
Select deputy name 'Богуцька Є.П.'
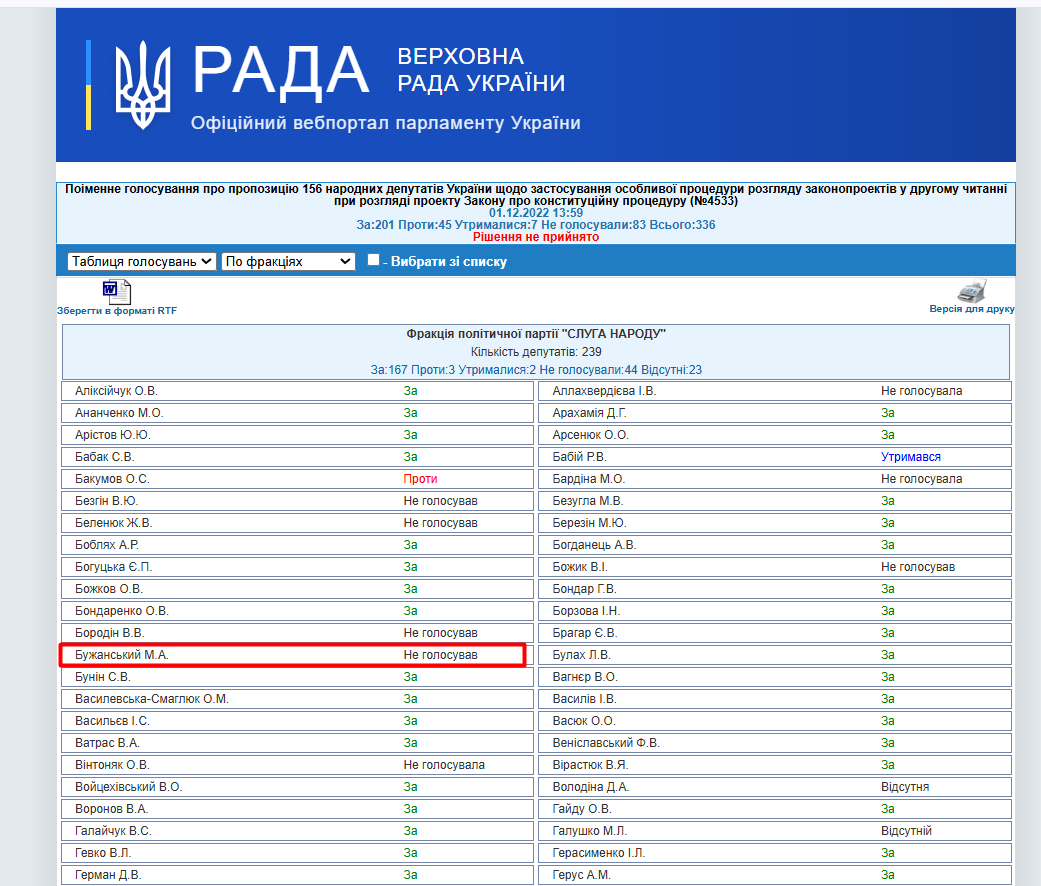tap(114, 567)
